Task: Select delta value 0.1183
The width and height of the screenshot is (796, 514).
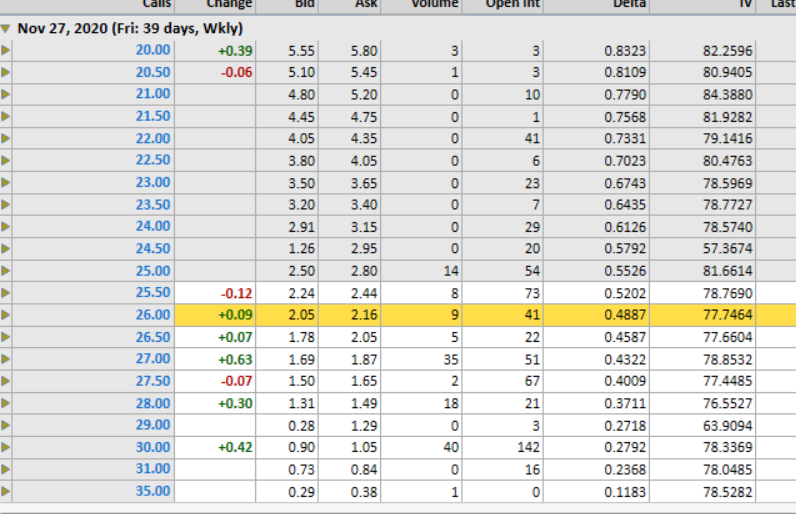Action: click(x=625, y=492)
